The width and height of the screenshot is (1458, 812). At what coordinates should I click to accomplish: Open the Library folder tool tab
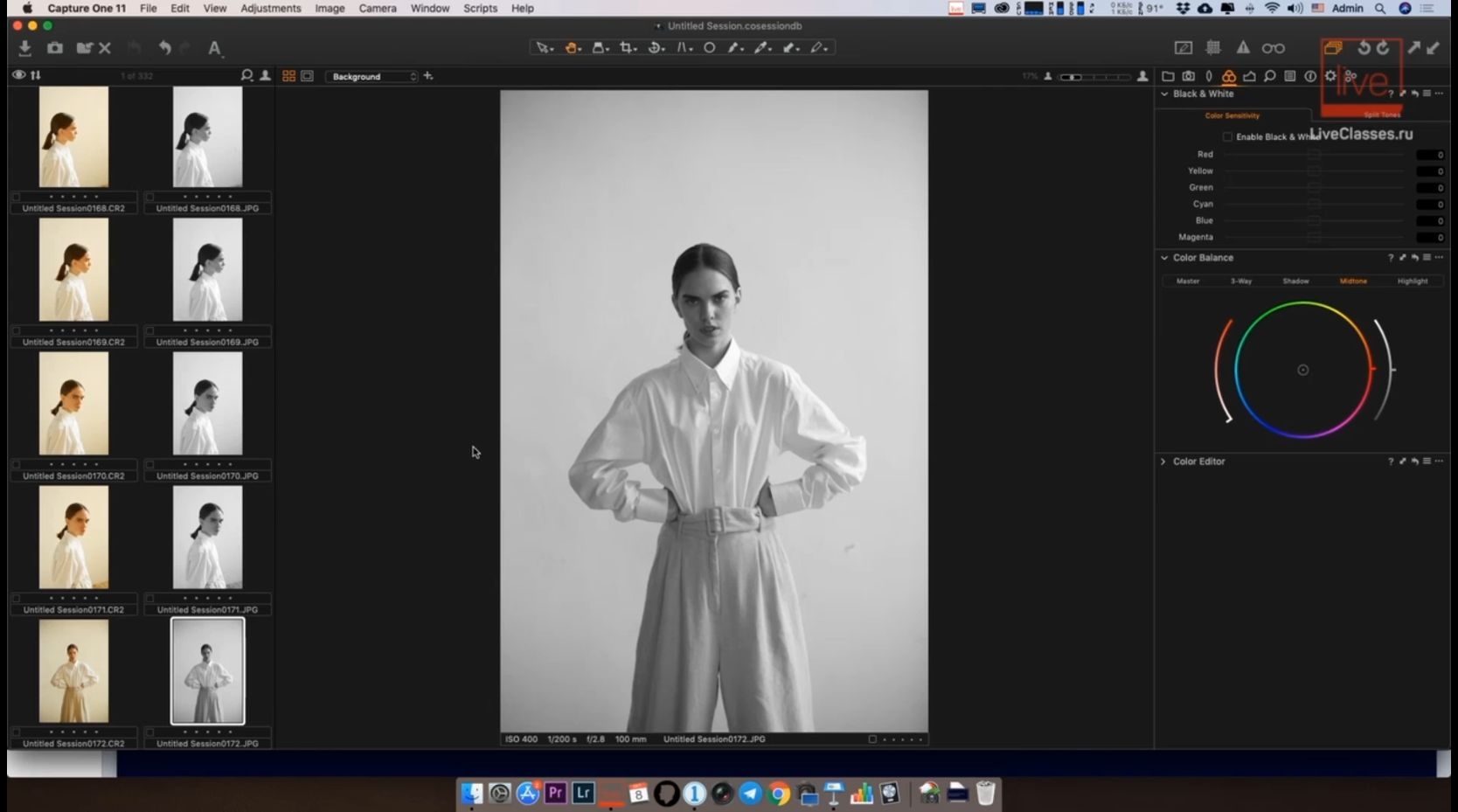tap(1168, 76)
